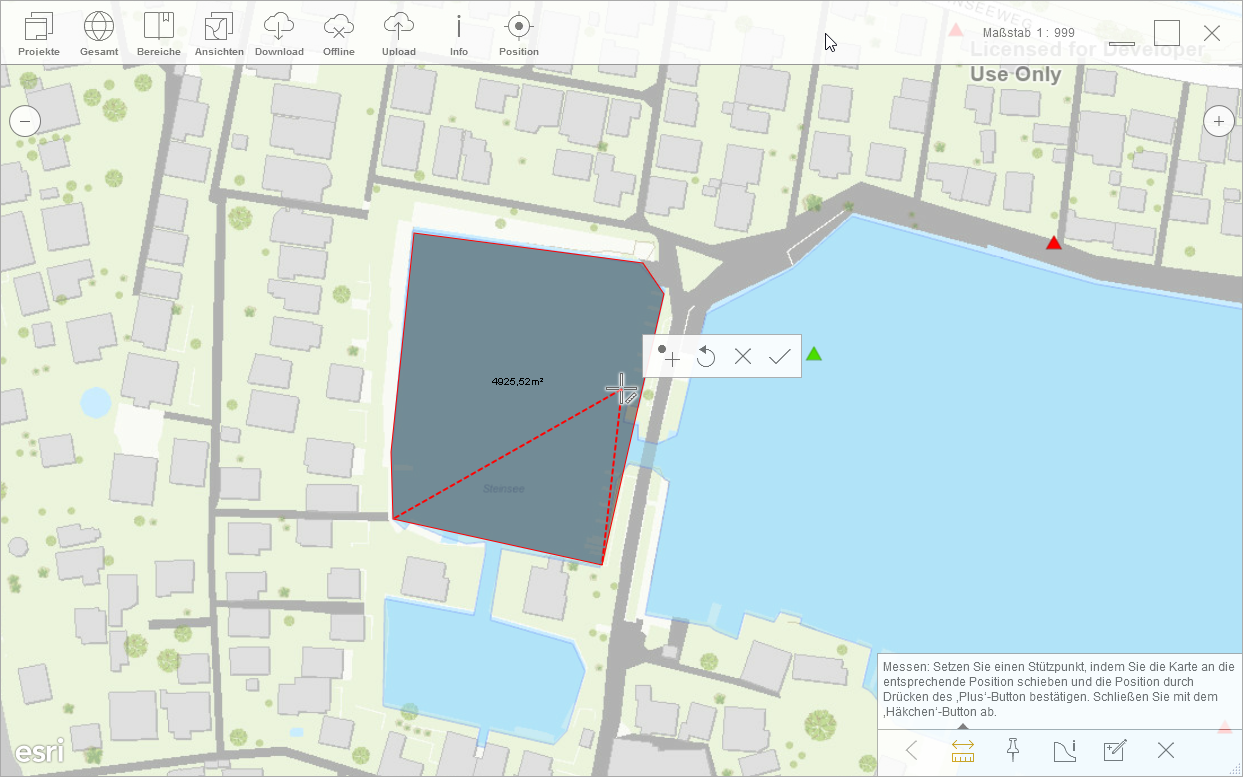Viewport: 1243px width, 777px height.
Task: Select the pushpin marker tool
Action: 1012,750
